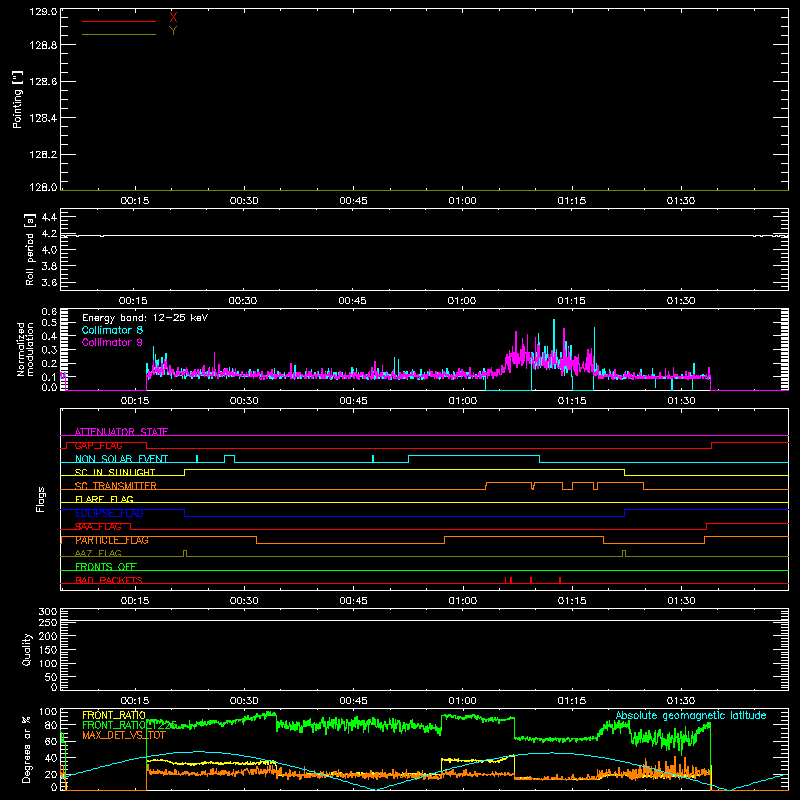Click the 4.4 tick on Roll period axis
Image resolution: width=800 pixels, height=800 pixels.
[49, 217]
